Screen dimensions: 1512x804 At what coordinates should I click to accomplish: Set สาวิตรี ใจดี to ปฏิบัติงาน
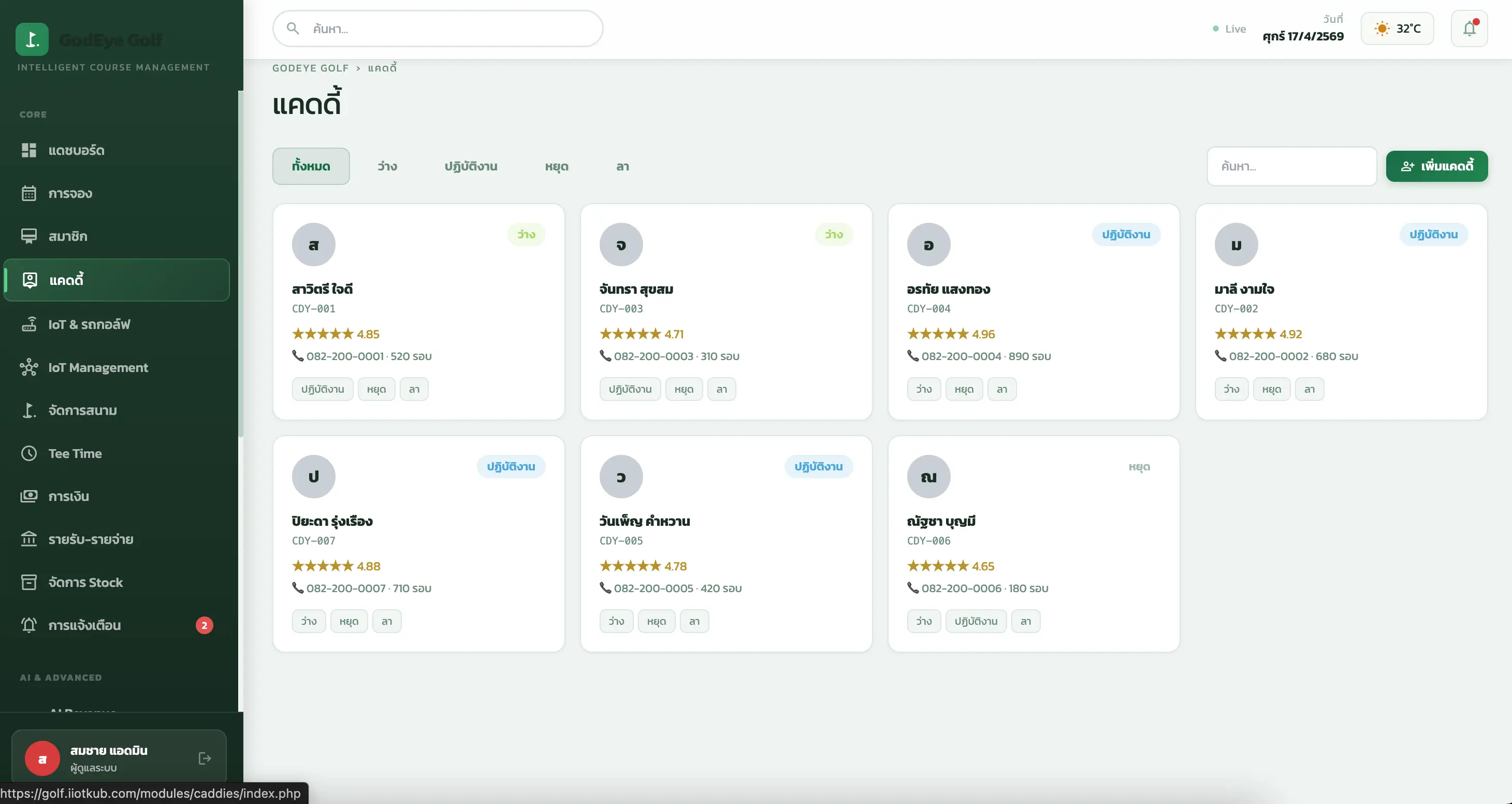click(x=323, y=389)
